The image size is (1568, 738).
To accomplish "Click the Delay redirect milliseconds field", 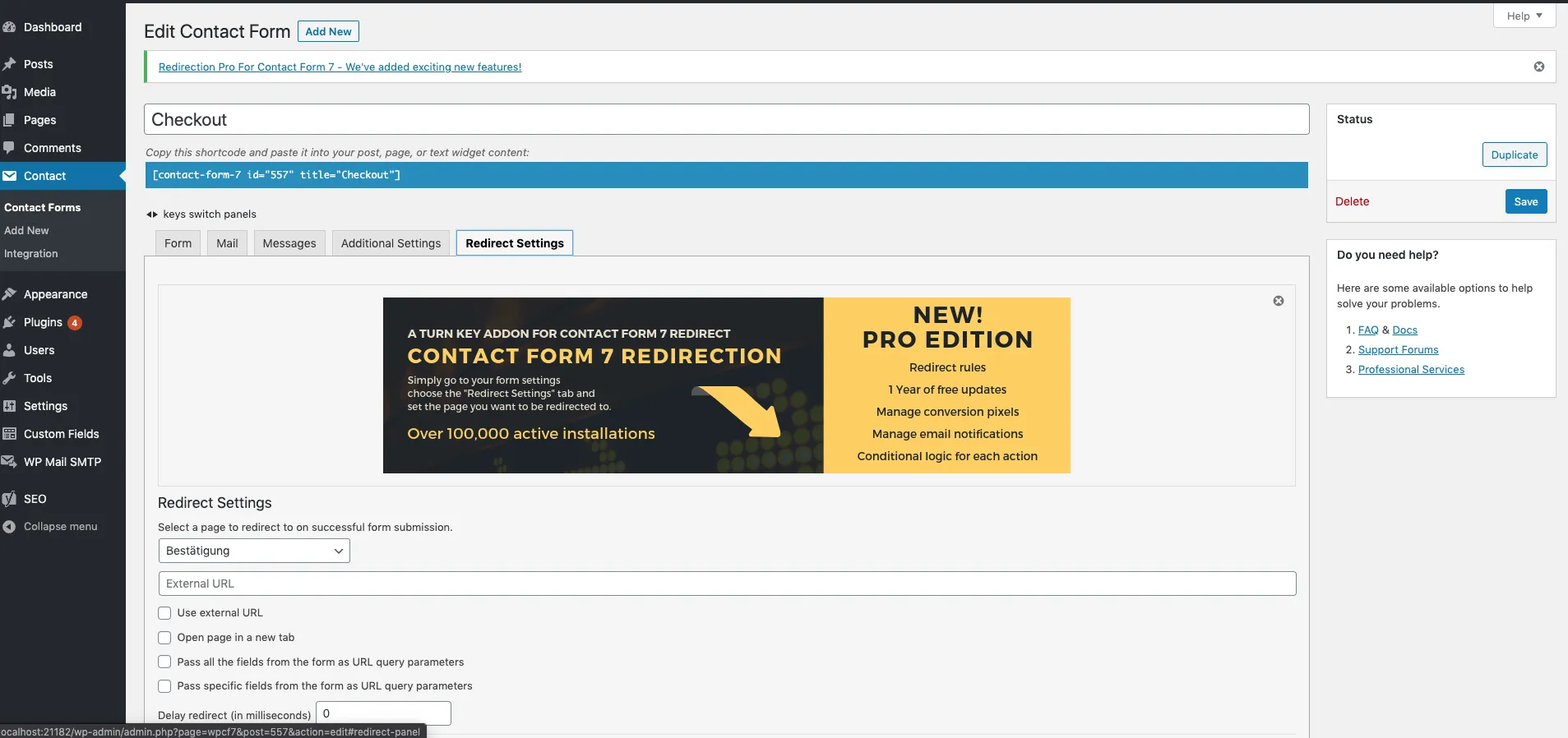I will click(383, 713).
